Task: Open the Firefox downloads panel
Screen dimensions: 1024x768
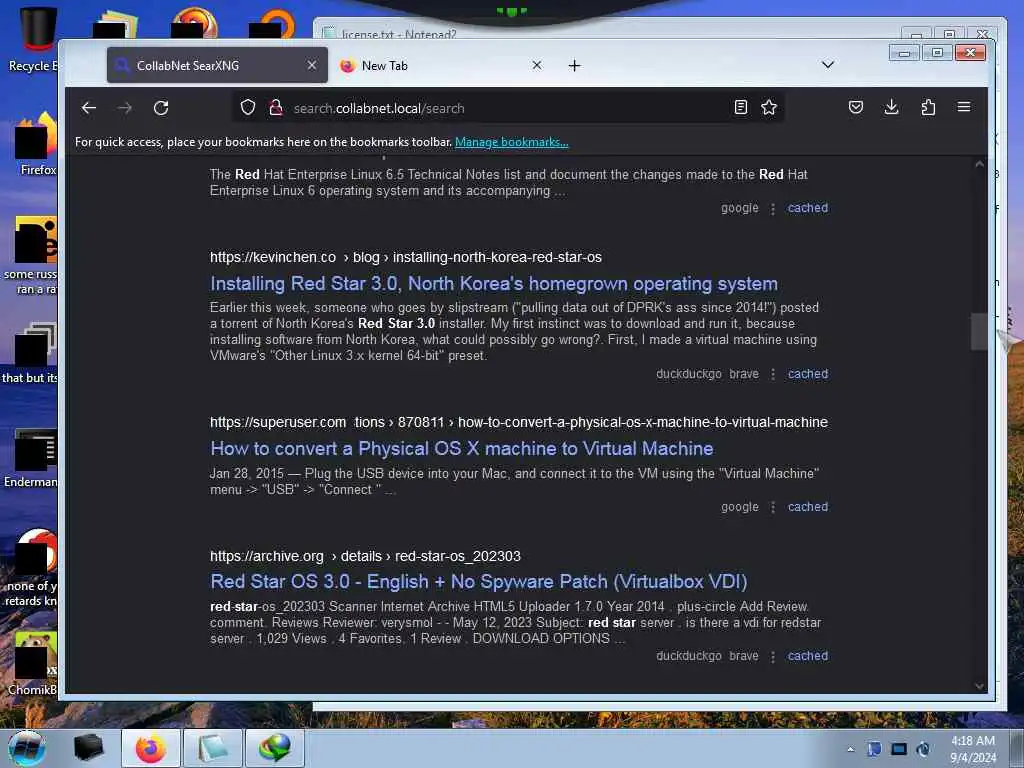Action: coord(891,107)
